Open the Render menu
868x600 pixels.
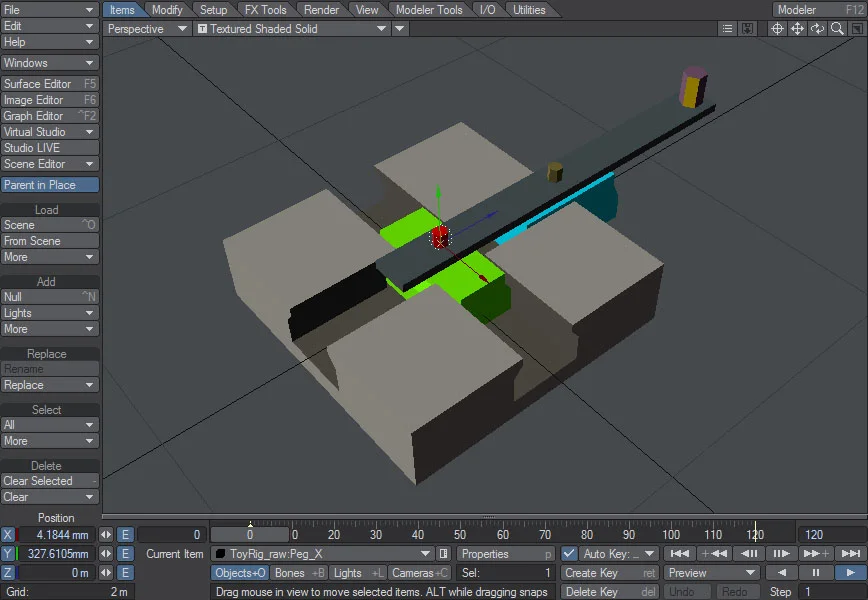[x=321, y=9]
